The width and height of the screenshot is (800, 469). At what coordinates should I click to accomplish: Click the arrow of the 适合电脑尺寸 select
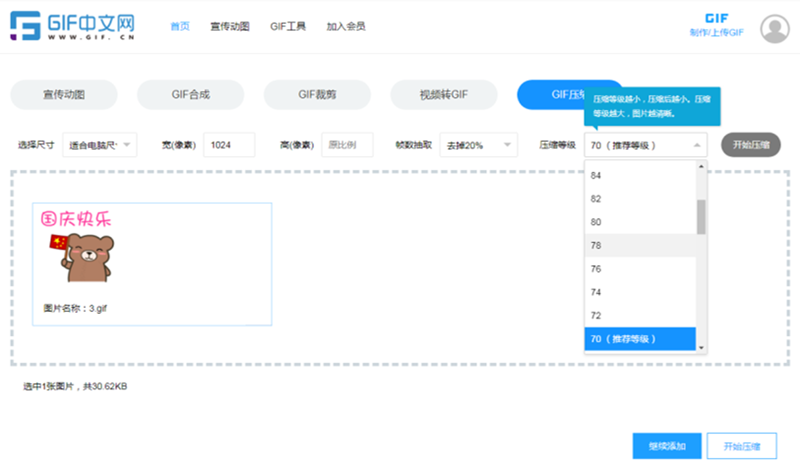point(127,145)
